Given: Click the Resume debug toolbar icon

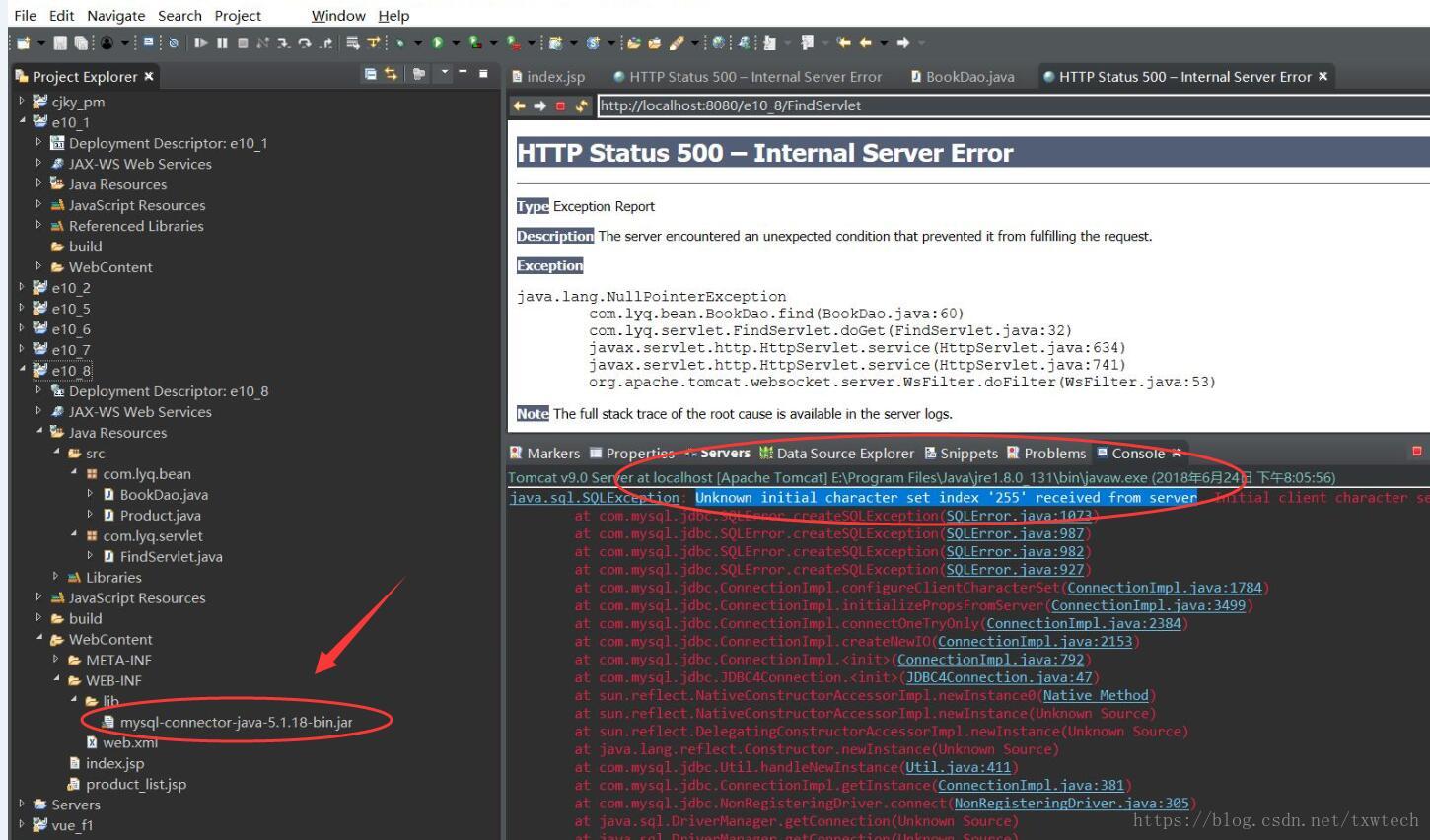Looking at the screenshot, I should pyautogui.click(x=201, y=42).
